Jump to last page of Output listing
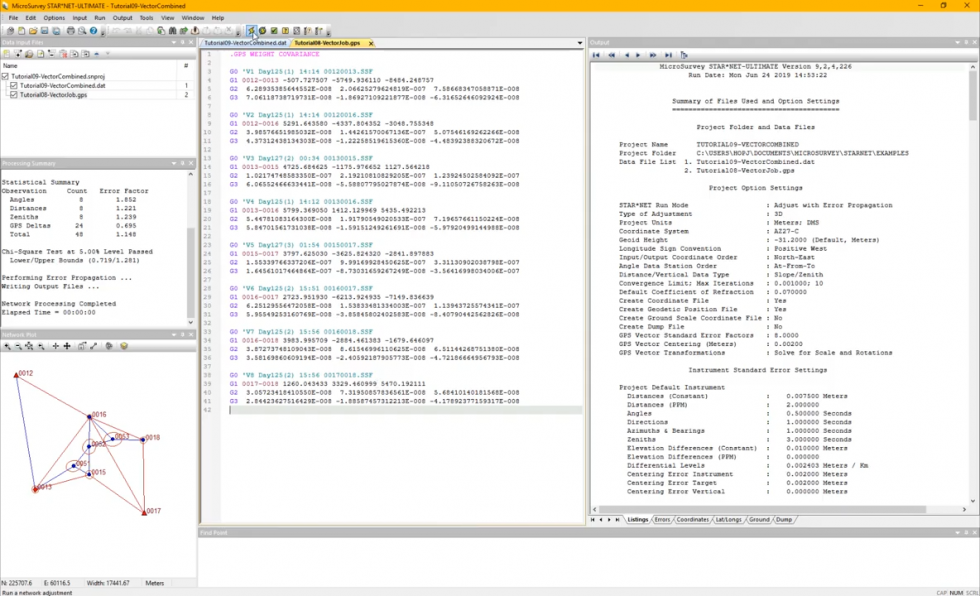This screenshot has width=980, height=596. pos(667,55)
